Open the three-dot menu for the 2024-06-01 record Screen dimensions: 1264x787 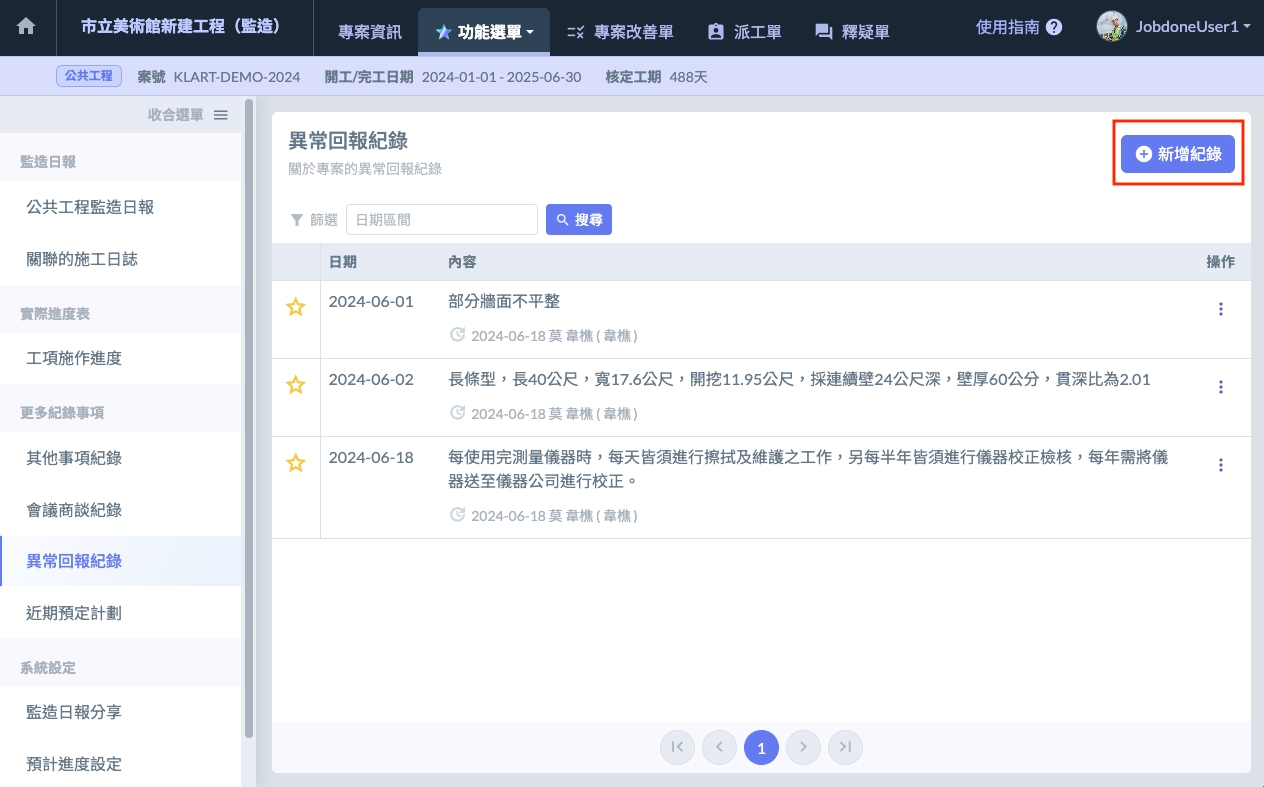(1220, 309)
